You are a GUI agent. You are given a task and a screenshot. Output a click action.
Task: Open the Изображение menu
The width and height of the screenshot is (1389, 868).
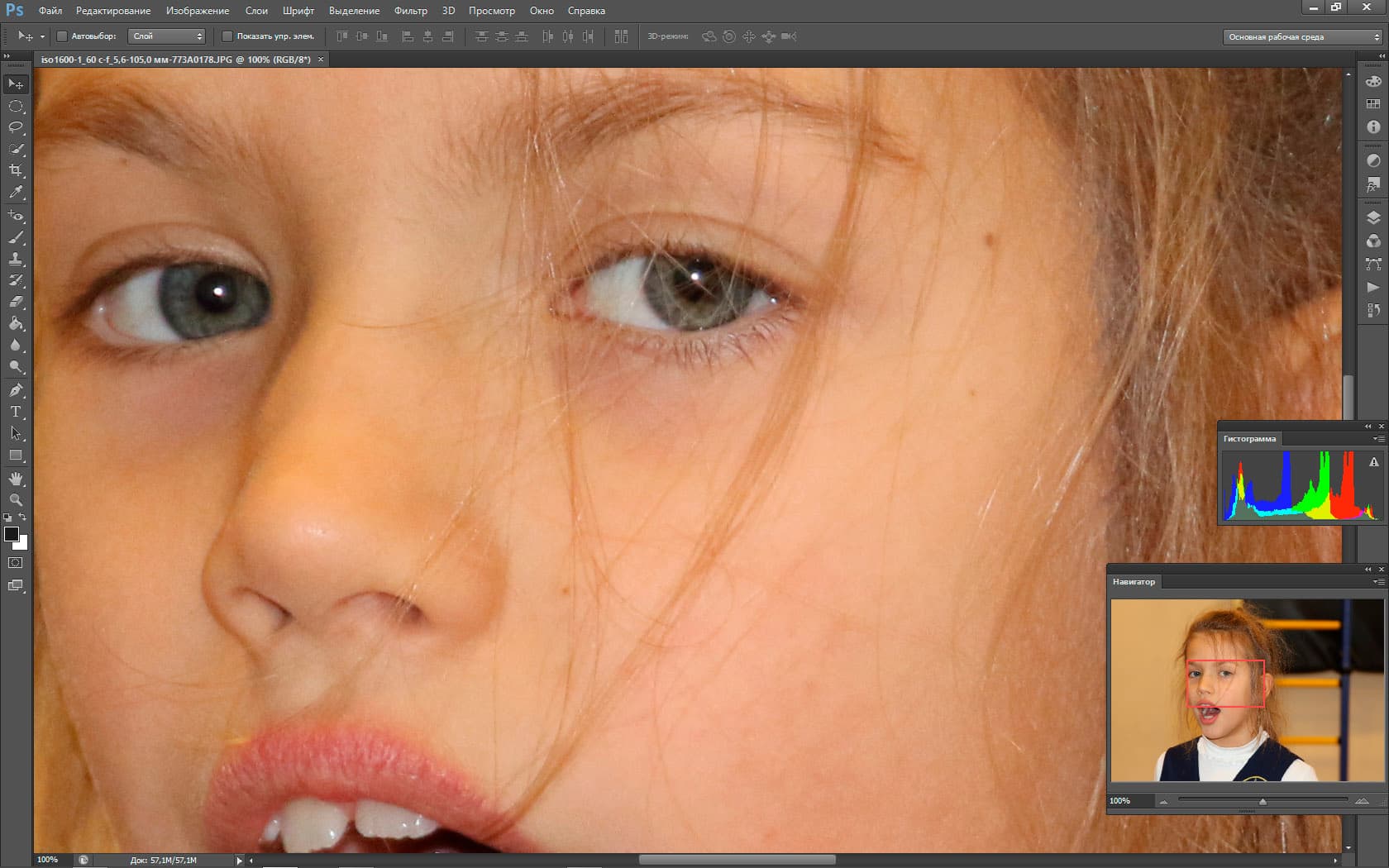click(x=198, y=11)
